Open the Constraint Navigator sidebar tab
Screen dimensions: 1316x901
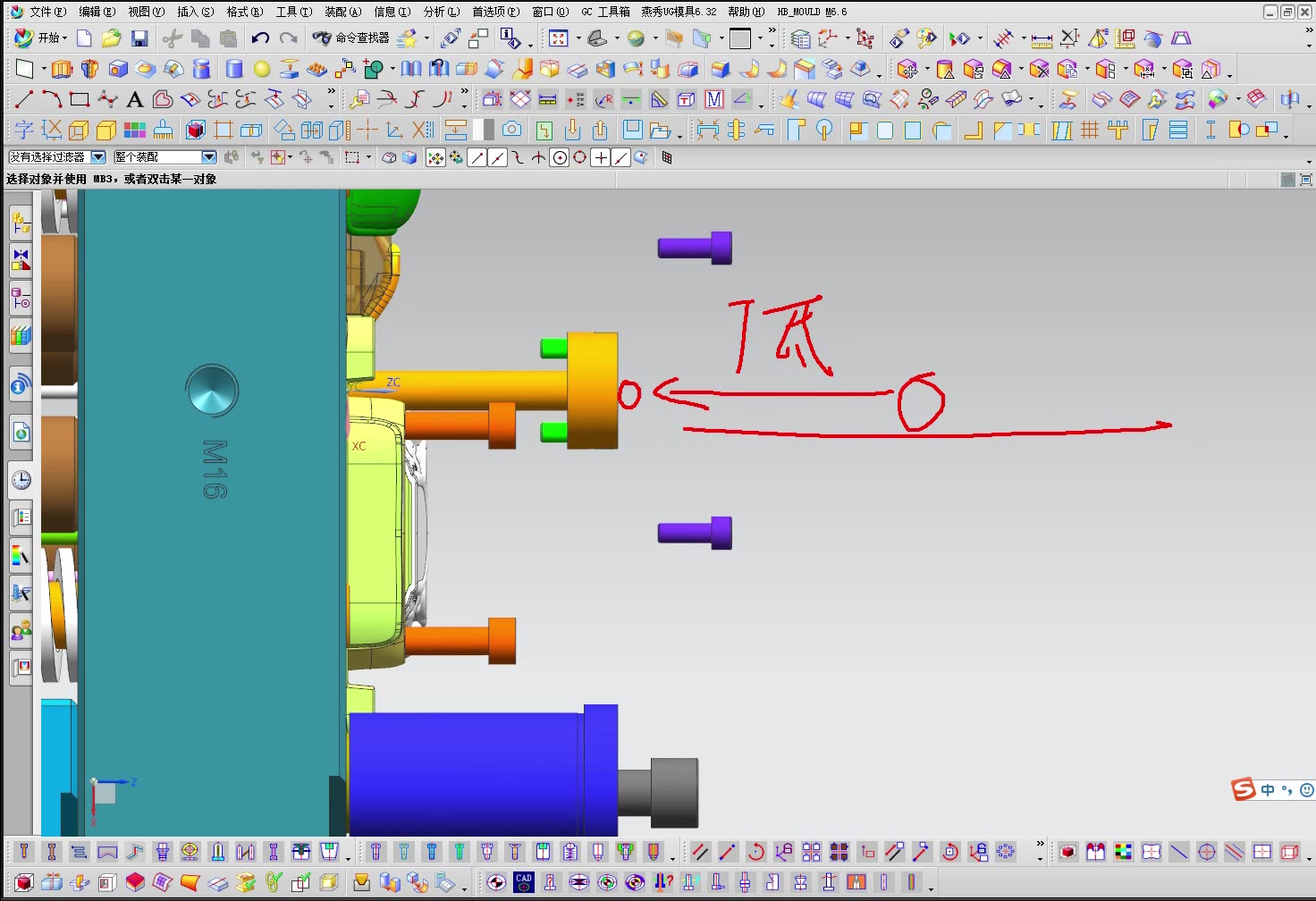click(21, 260)
